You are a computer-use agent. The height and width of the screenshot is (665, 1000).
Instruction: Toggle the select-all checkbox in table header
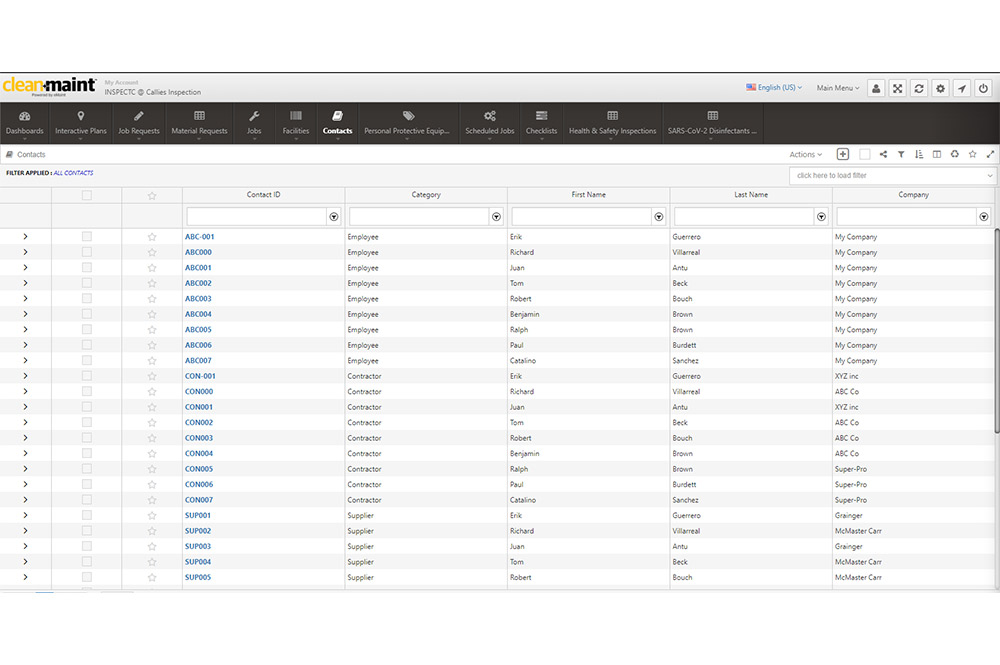pos(87,195)
